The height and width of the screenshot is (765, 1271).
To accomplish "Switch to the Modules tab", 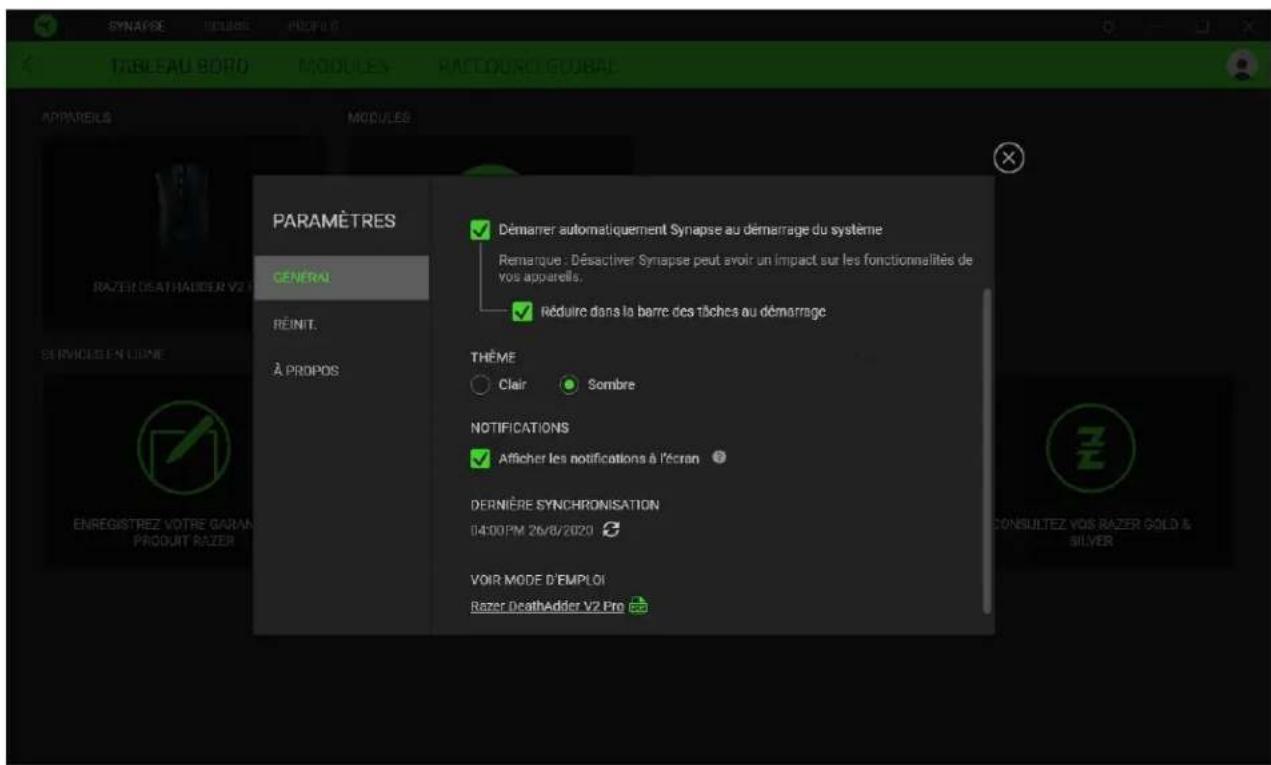I will click(x=343, y=65).
